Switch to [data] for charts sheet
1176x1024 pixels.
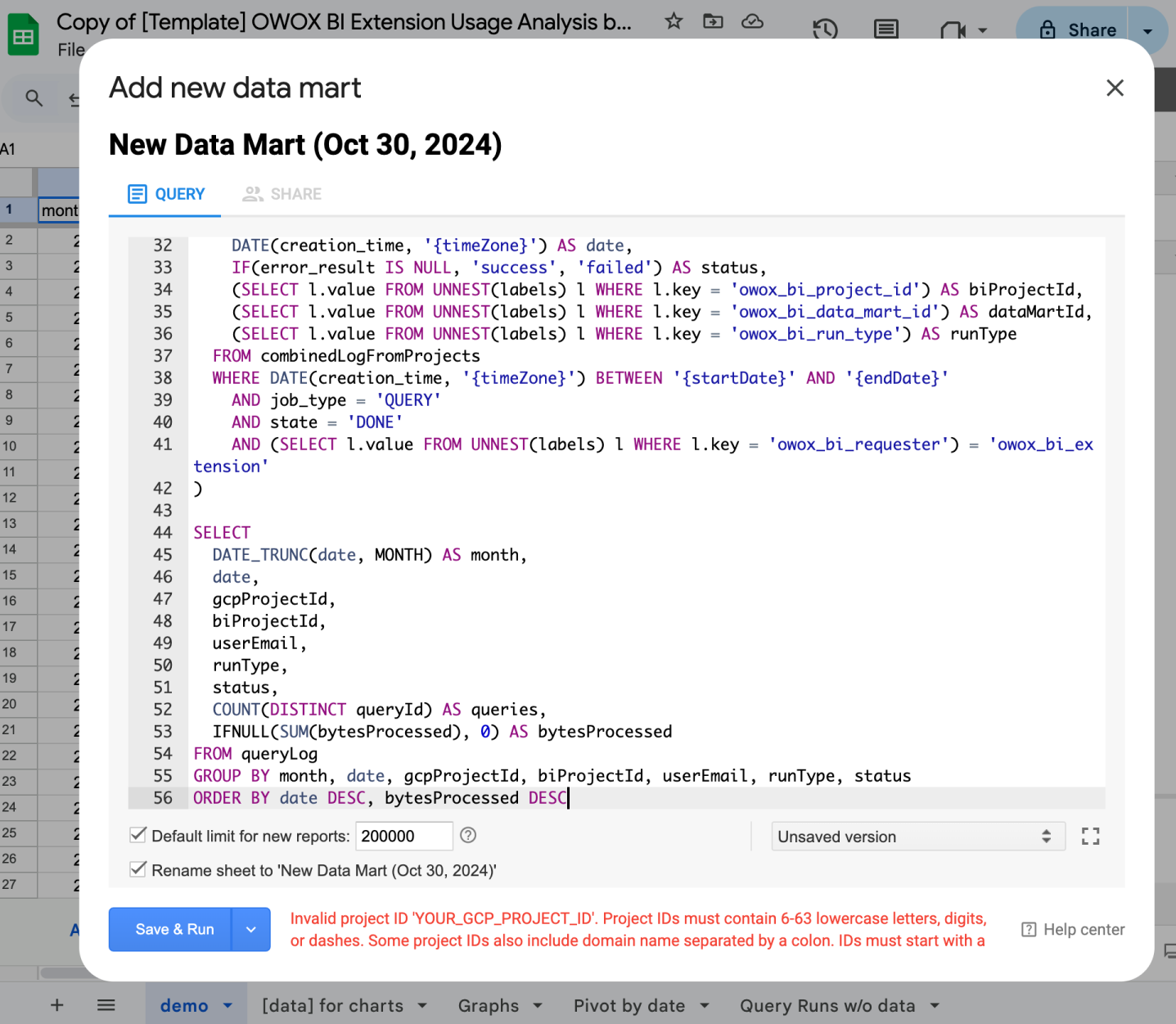coord(332,1005)
